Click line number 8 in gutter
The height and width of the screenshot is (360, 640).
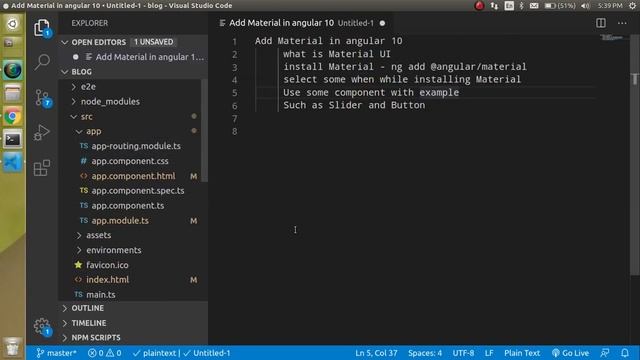click(x=234, y=131)
